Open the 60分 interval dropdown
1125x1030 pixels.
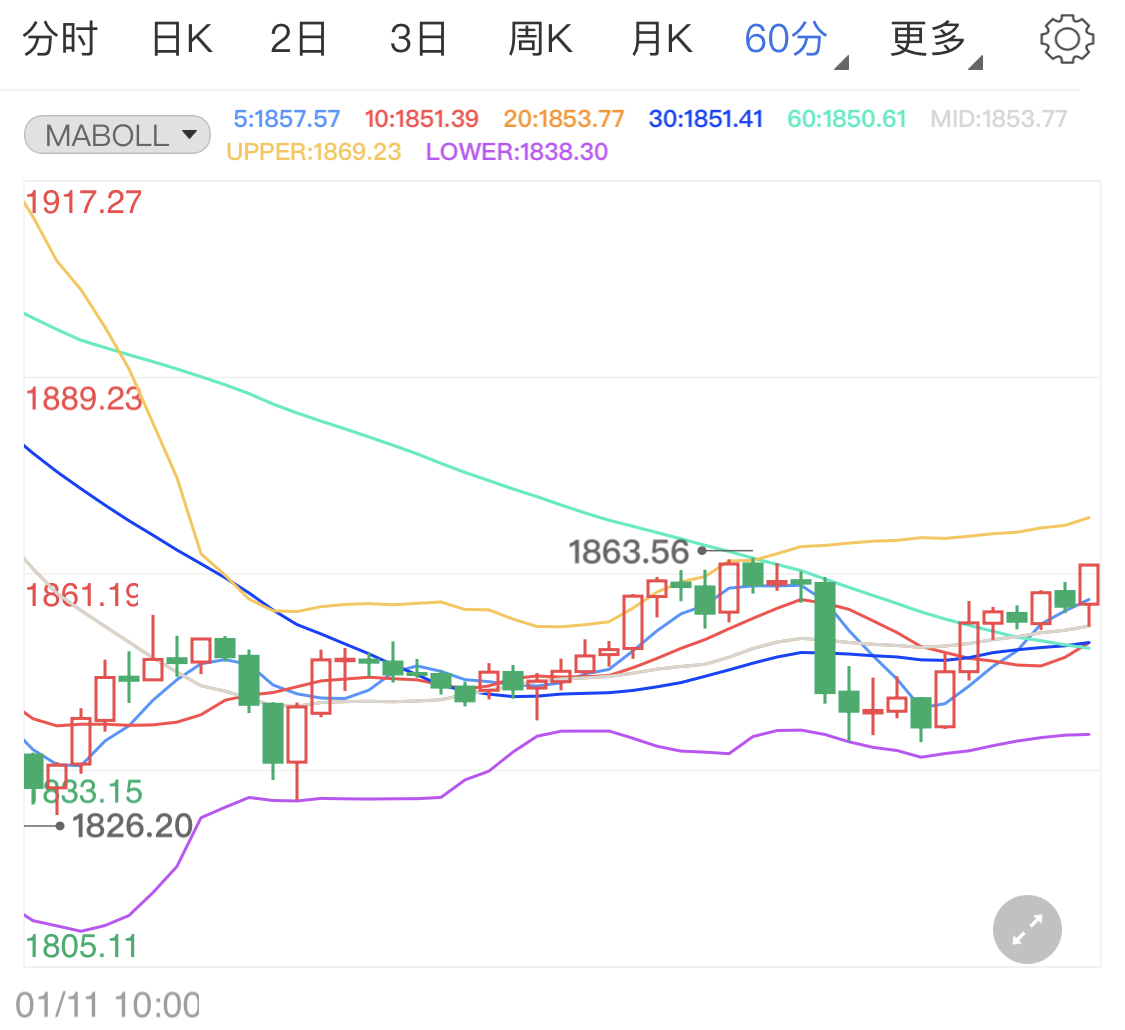795,42
